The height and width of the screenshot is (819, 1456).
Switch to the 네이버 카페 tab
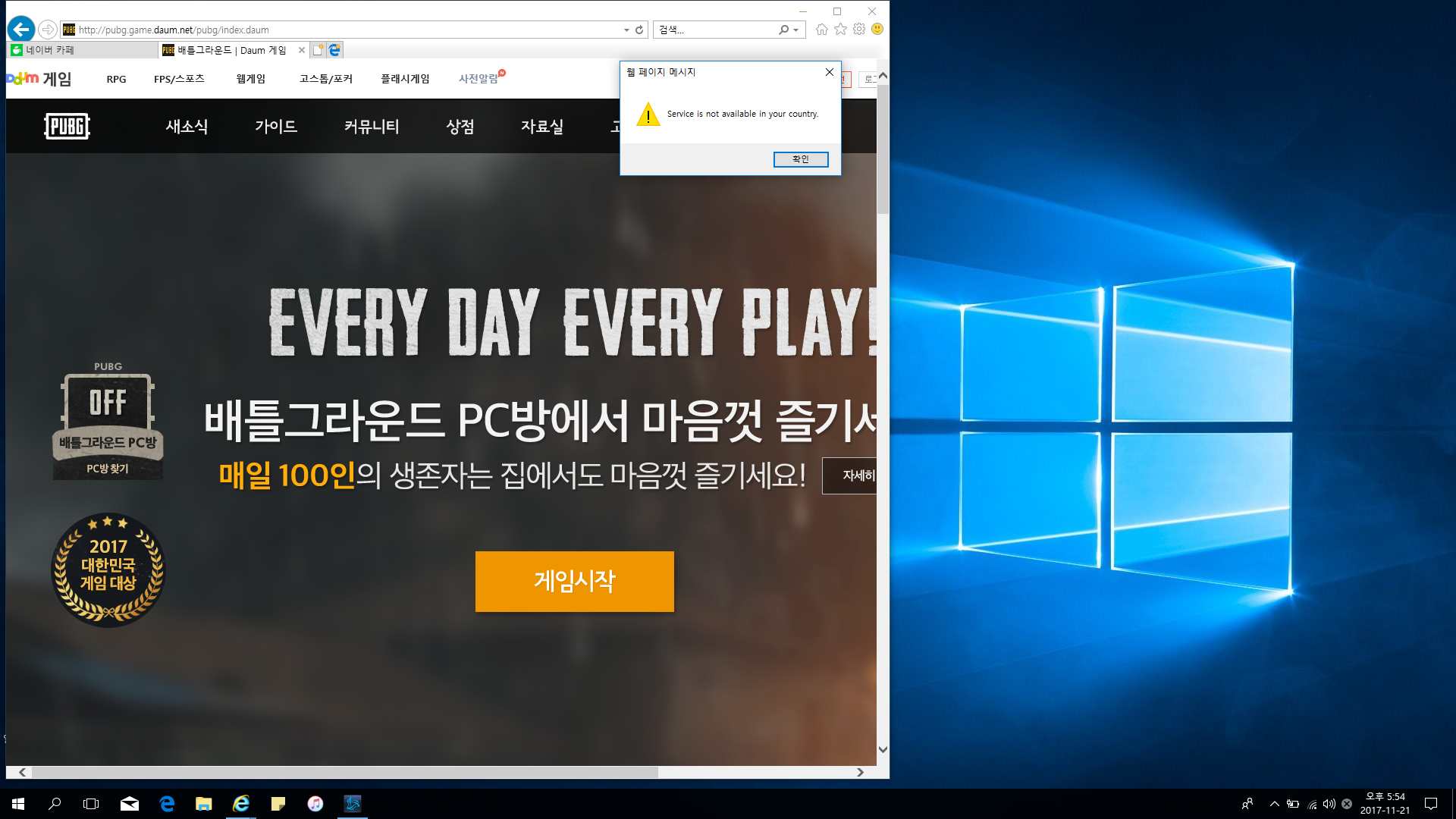point(82,50)
